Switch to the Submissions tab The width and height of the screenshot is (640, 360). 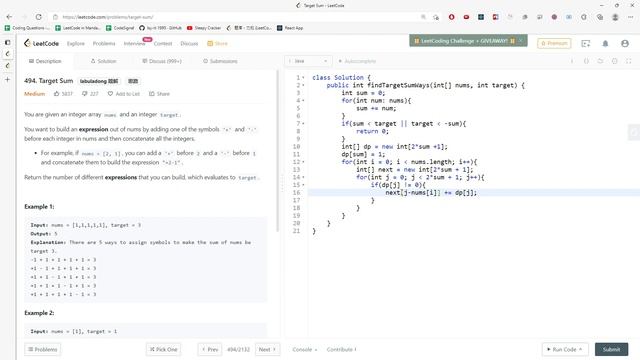[220, 61]
